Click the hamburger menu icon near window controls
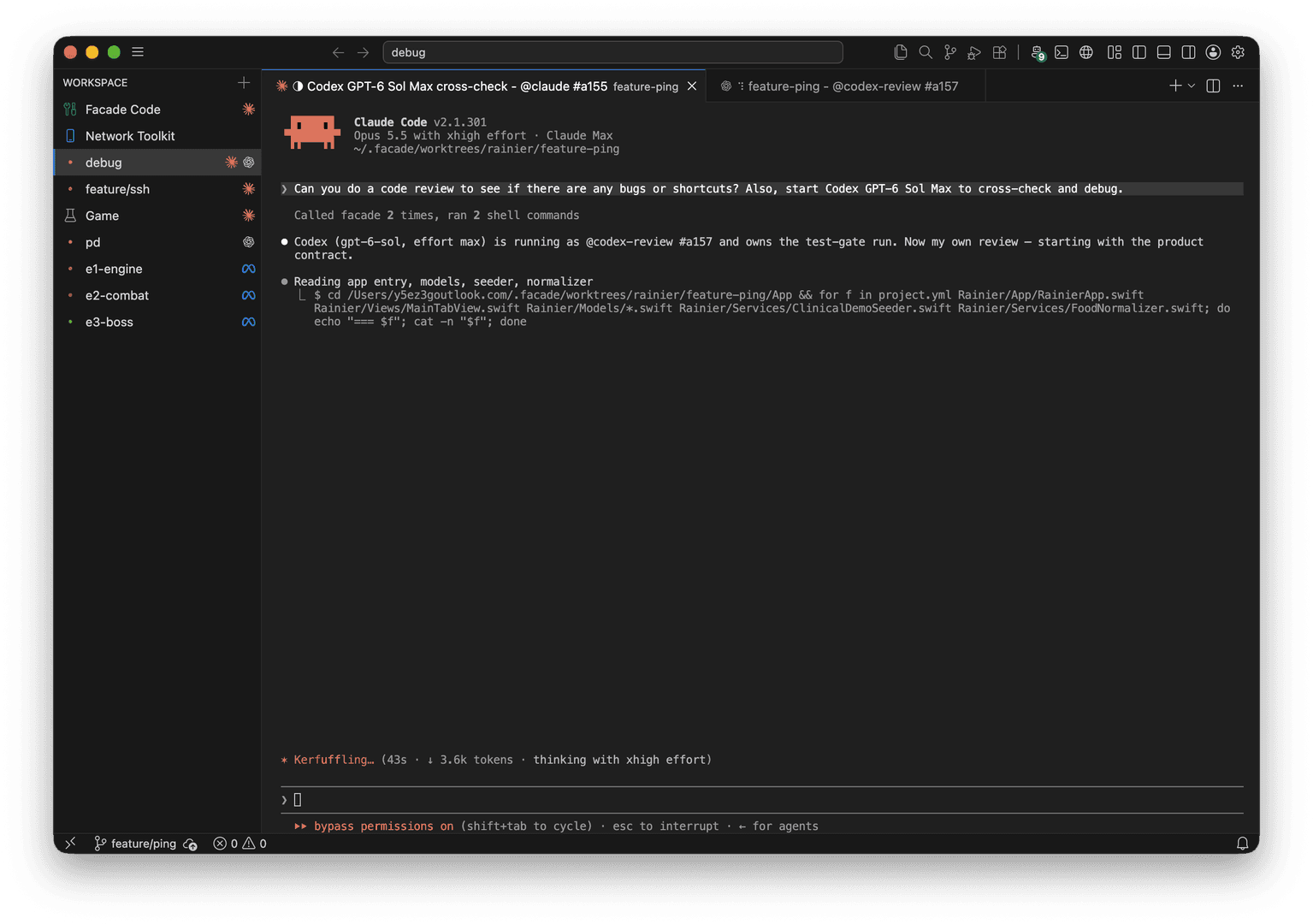 (138, 52)
